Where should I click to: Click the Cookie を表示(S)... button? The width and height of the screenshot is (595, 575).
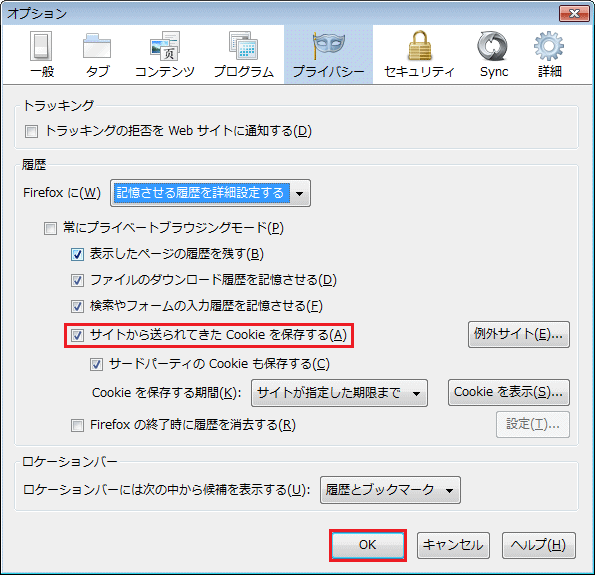click(508, 392)
